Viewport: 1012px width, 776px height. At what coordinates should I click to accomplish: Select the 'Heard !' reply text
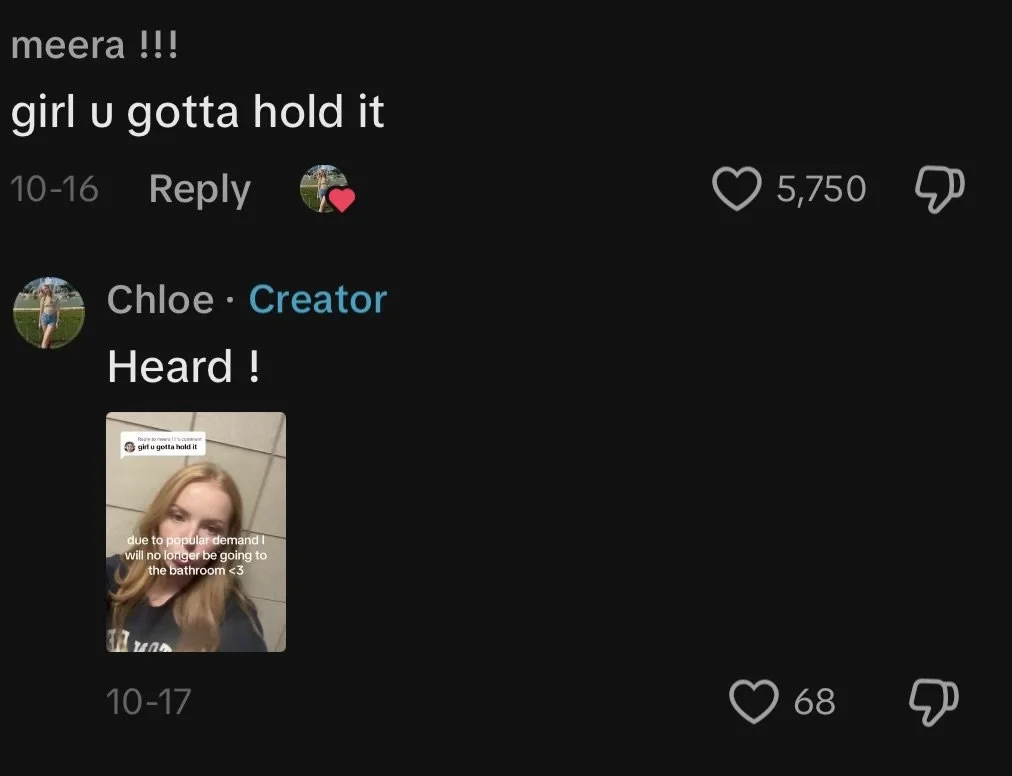183,366
